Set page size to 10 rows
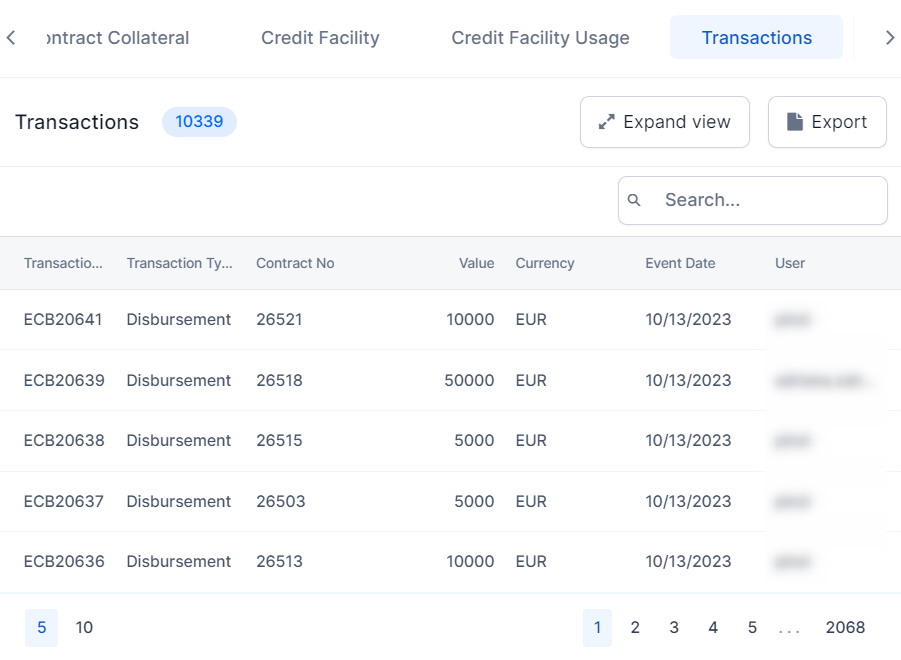Screen dimensions: 901x660 click(84, 628)
